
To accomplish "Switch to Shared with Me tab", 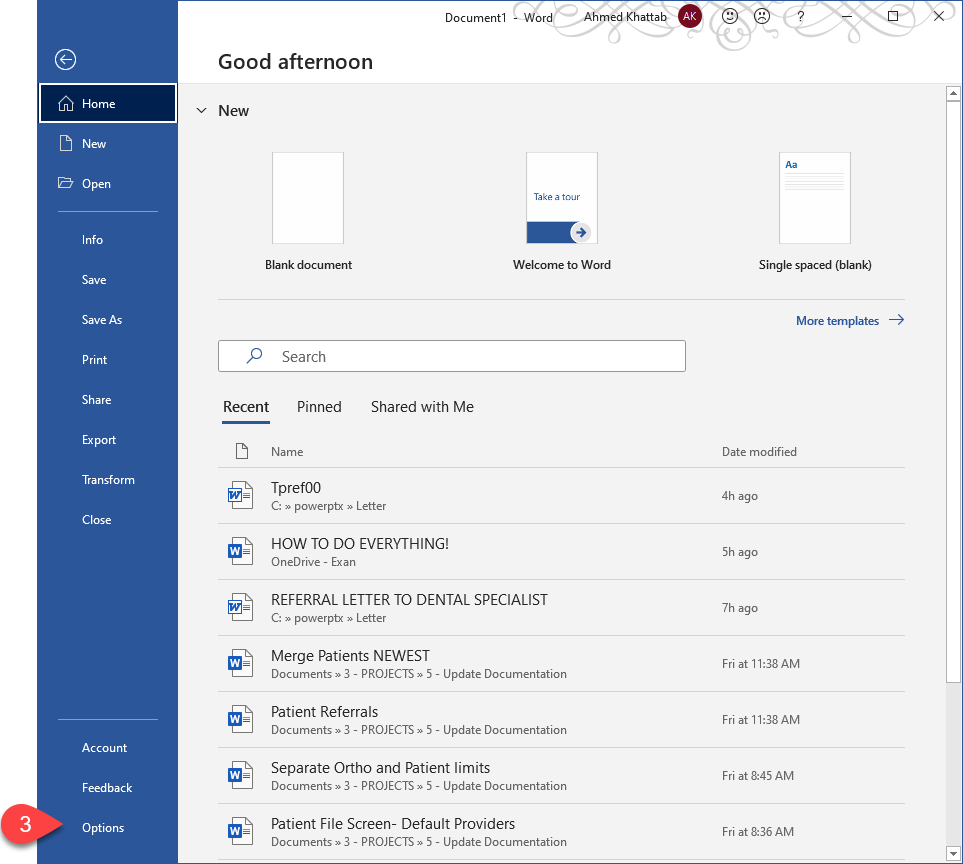I will [422, 407].
